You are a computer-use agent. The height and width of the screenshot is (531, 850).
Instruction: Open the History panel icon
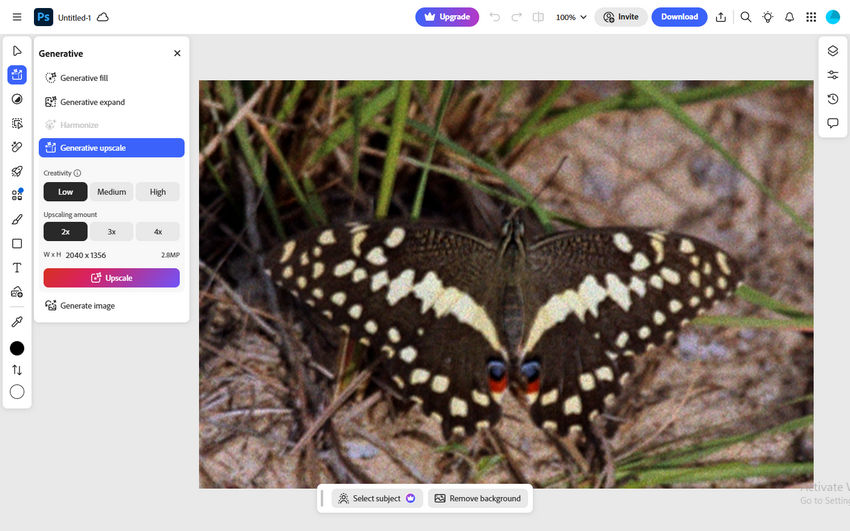[833, 99]
